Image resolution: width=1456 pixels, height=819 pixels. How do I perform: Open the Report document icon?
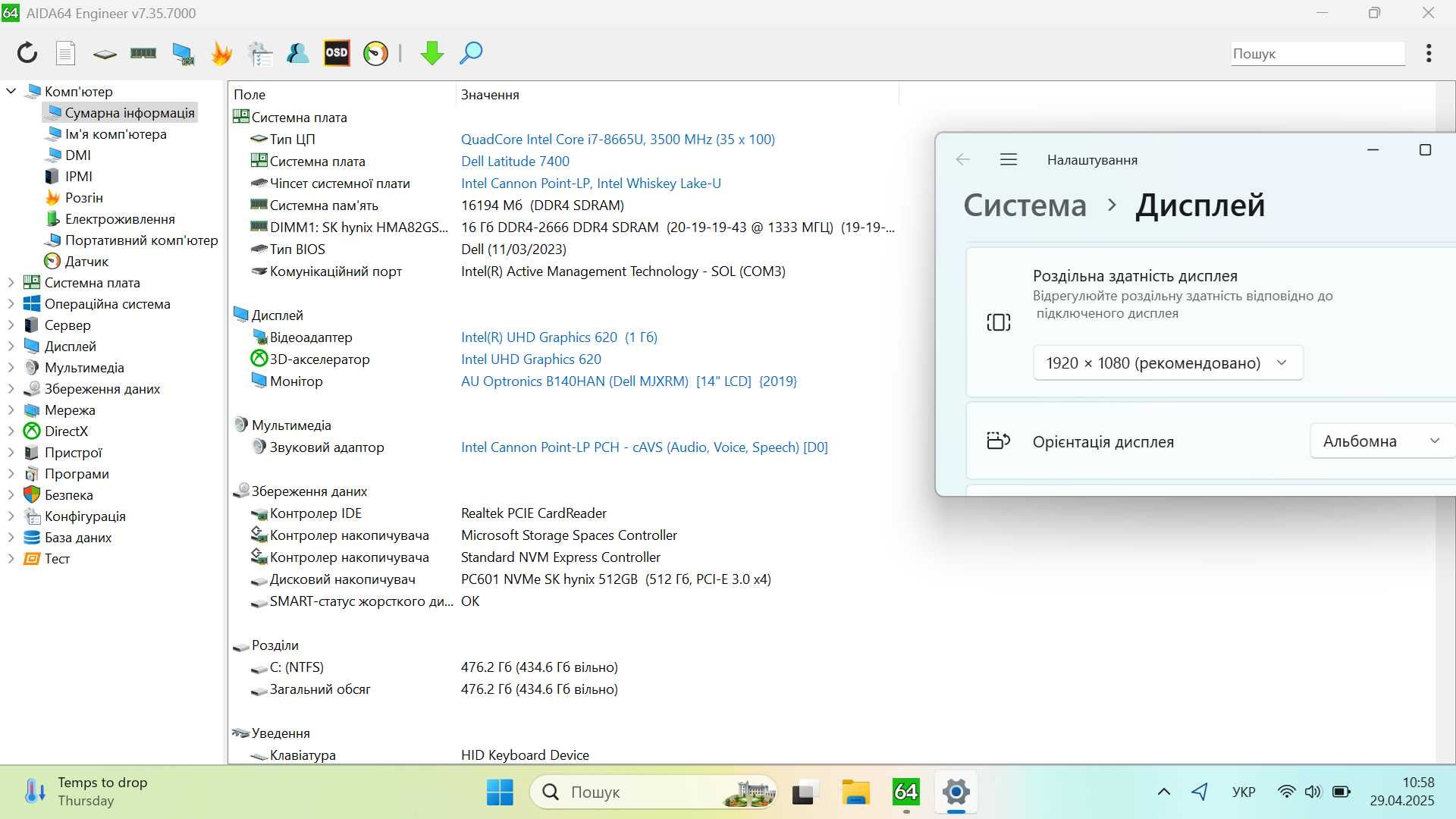(x=66, y=53)
